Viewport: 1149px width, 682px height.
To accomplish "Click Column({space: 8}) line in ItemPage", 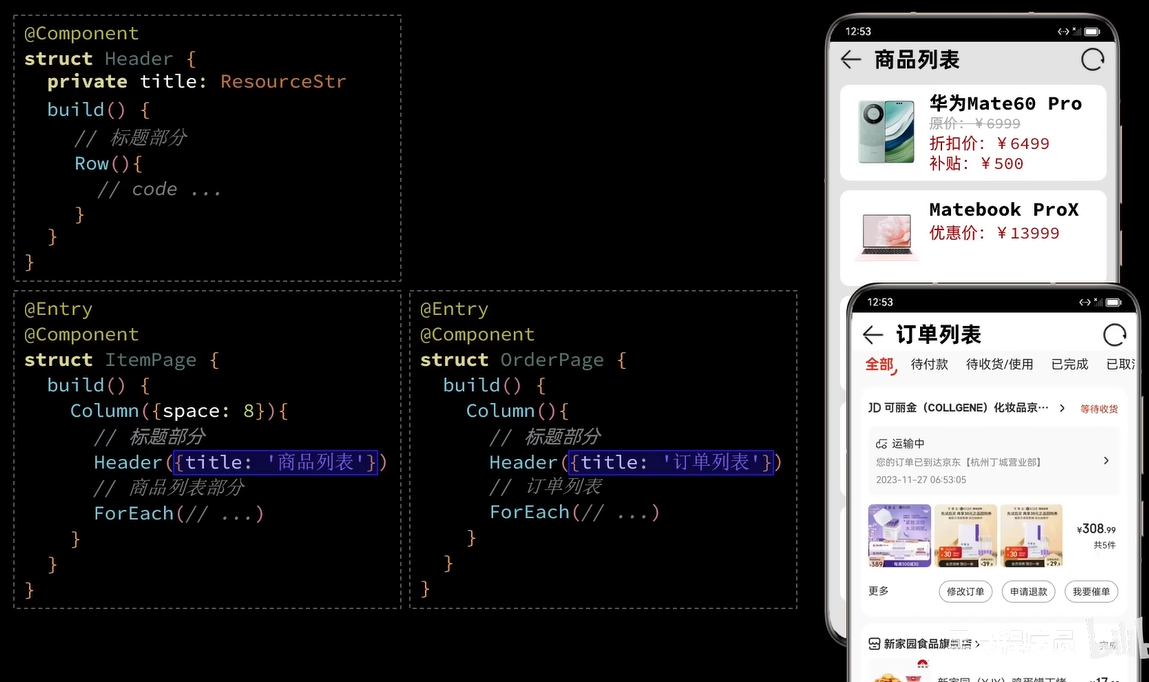I will (x=180, y=411).
